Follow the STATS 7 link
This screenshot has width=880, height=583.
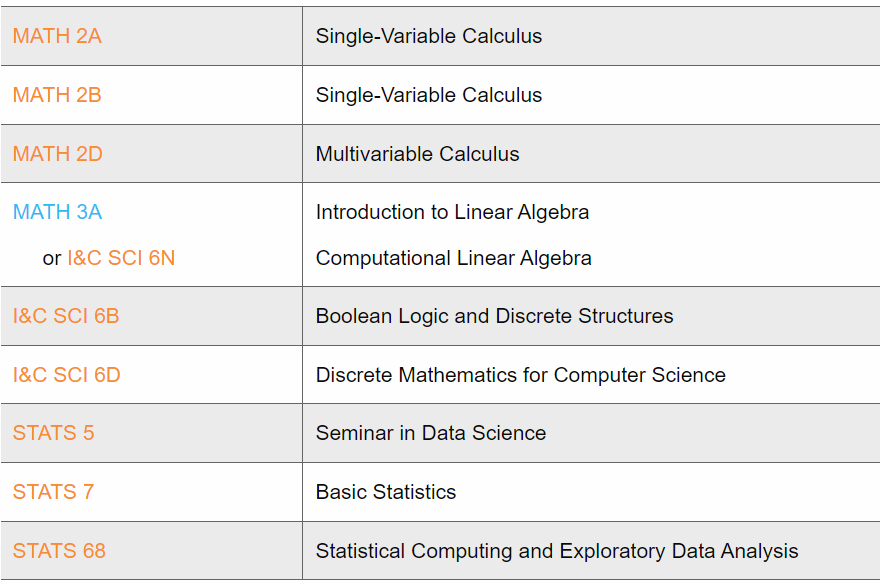pos(53,493)
